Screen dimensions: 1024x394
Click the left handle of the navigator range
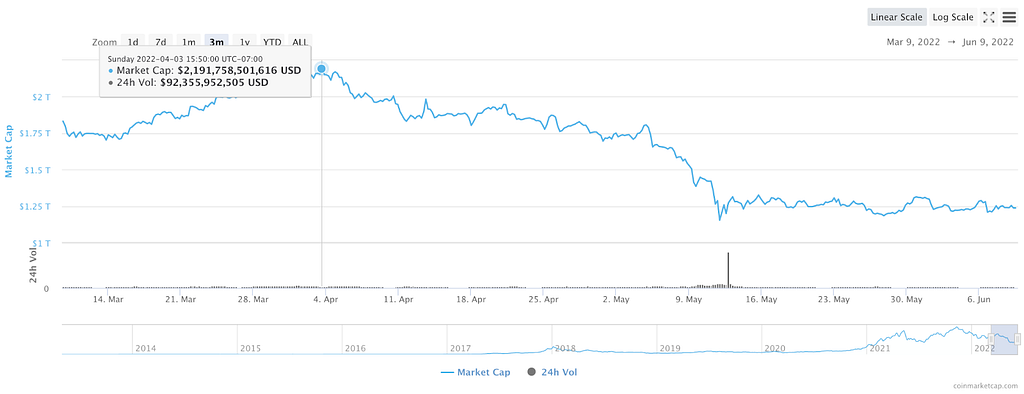(x=991, y=339)
